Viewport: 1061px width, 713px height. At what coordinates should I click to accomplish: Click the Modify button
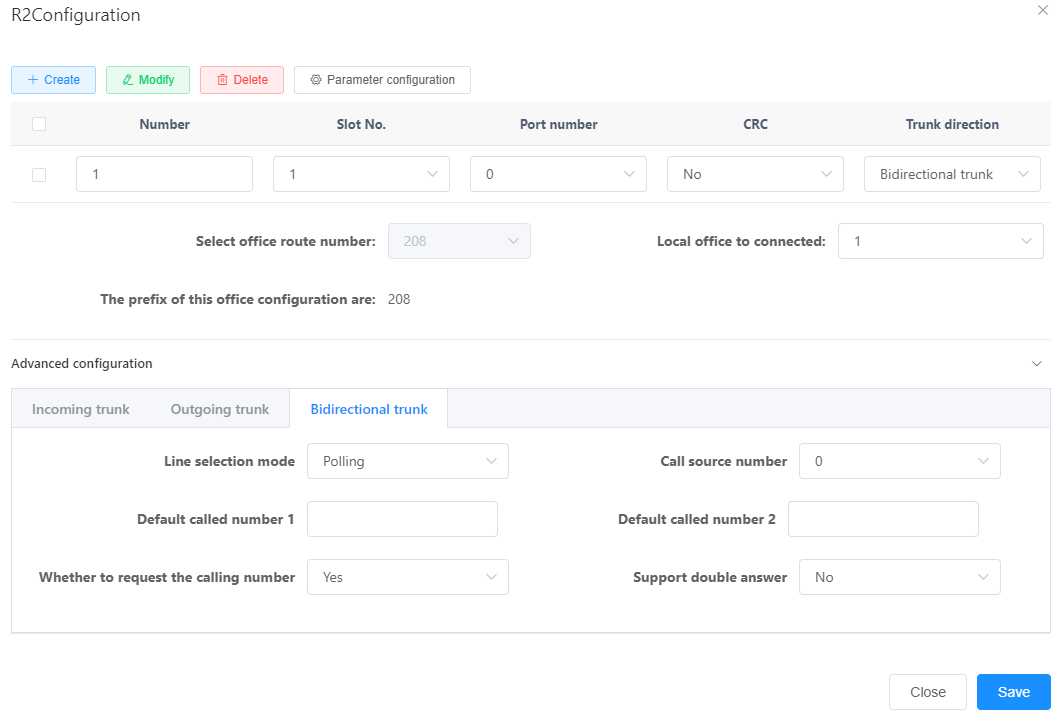click(148, 80)
